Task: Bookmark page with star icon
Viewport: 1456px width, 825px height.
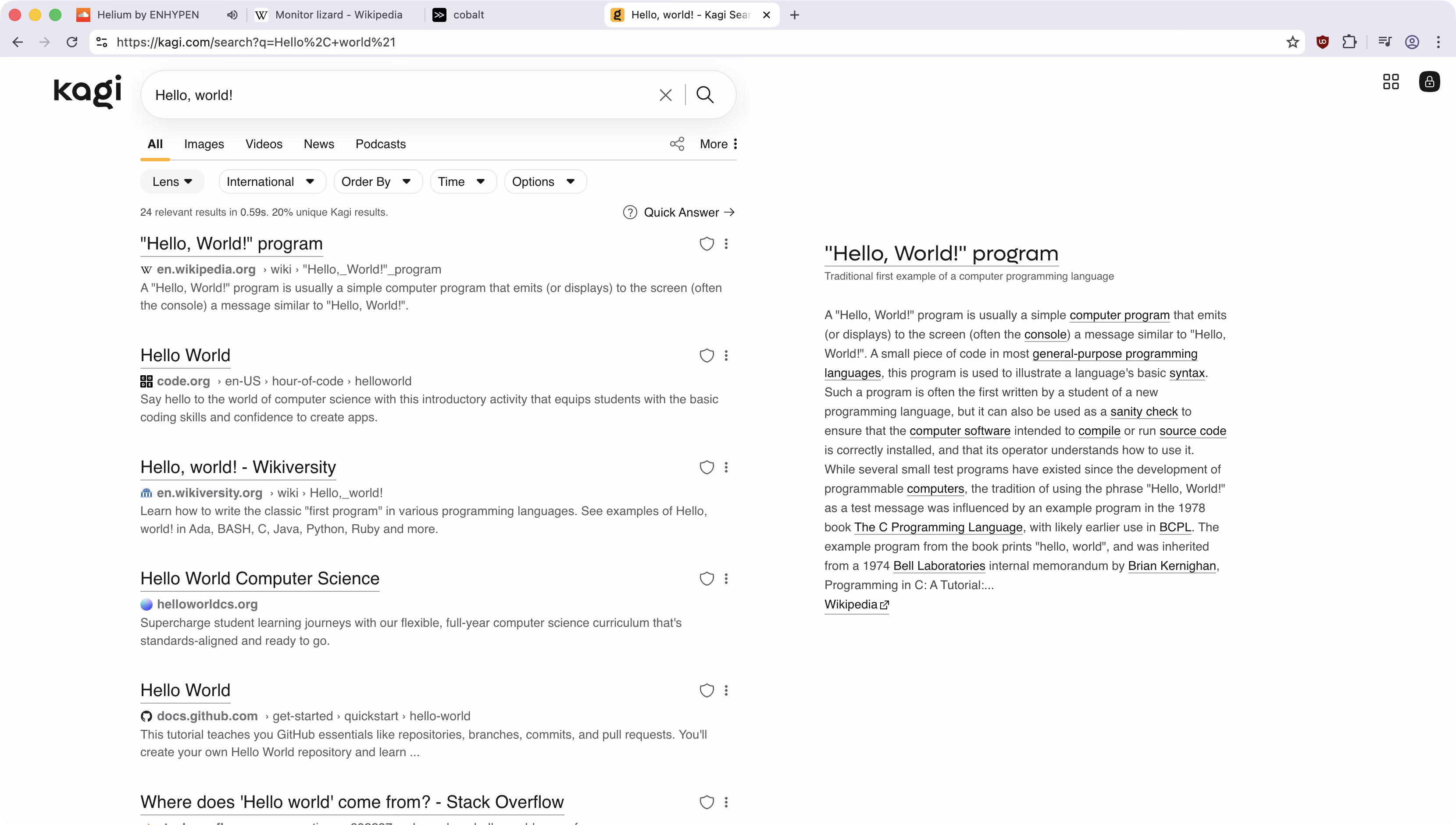Action: point(1292,42)
